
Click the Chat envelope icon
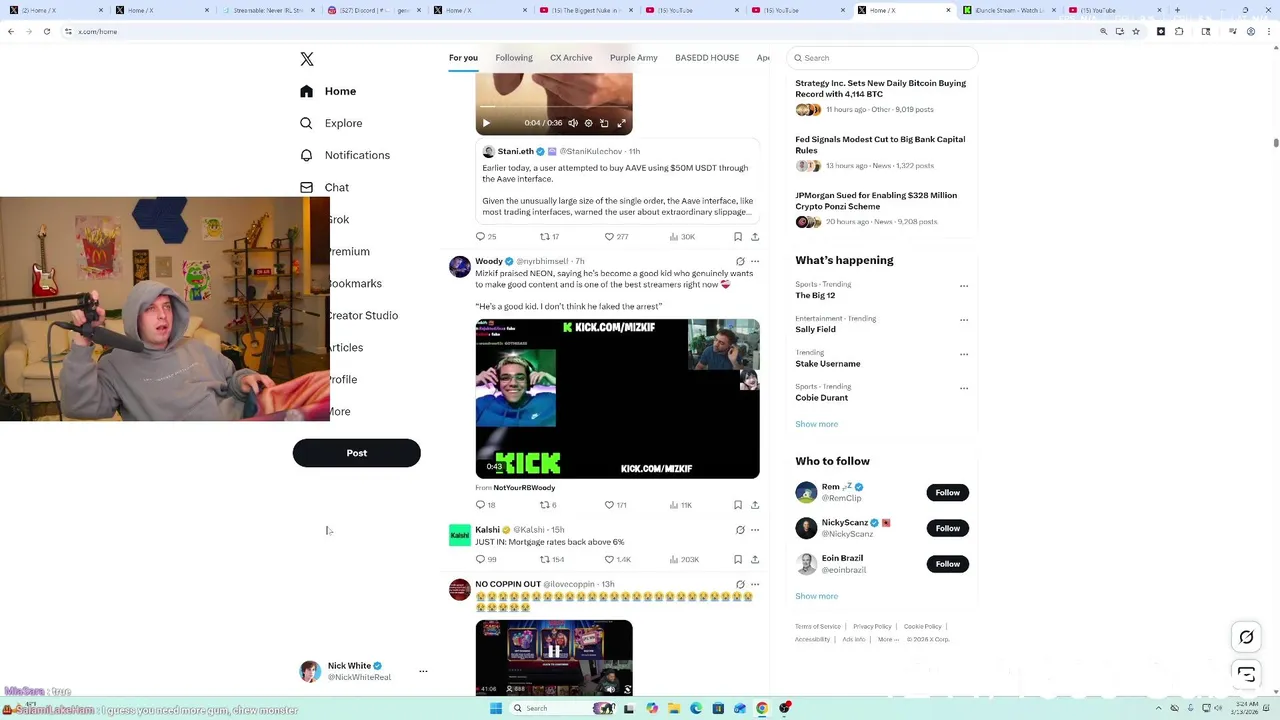pyautogui.click(x=307, y=187)
